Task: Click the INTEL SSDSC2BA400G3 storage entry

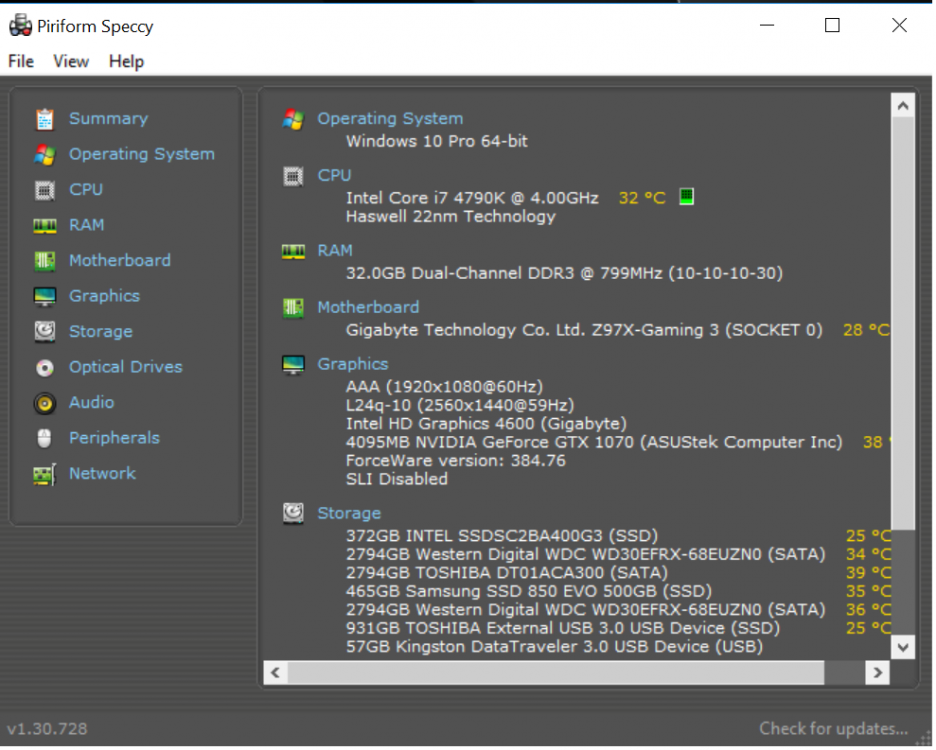Action: 503,537
